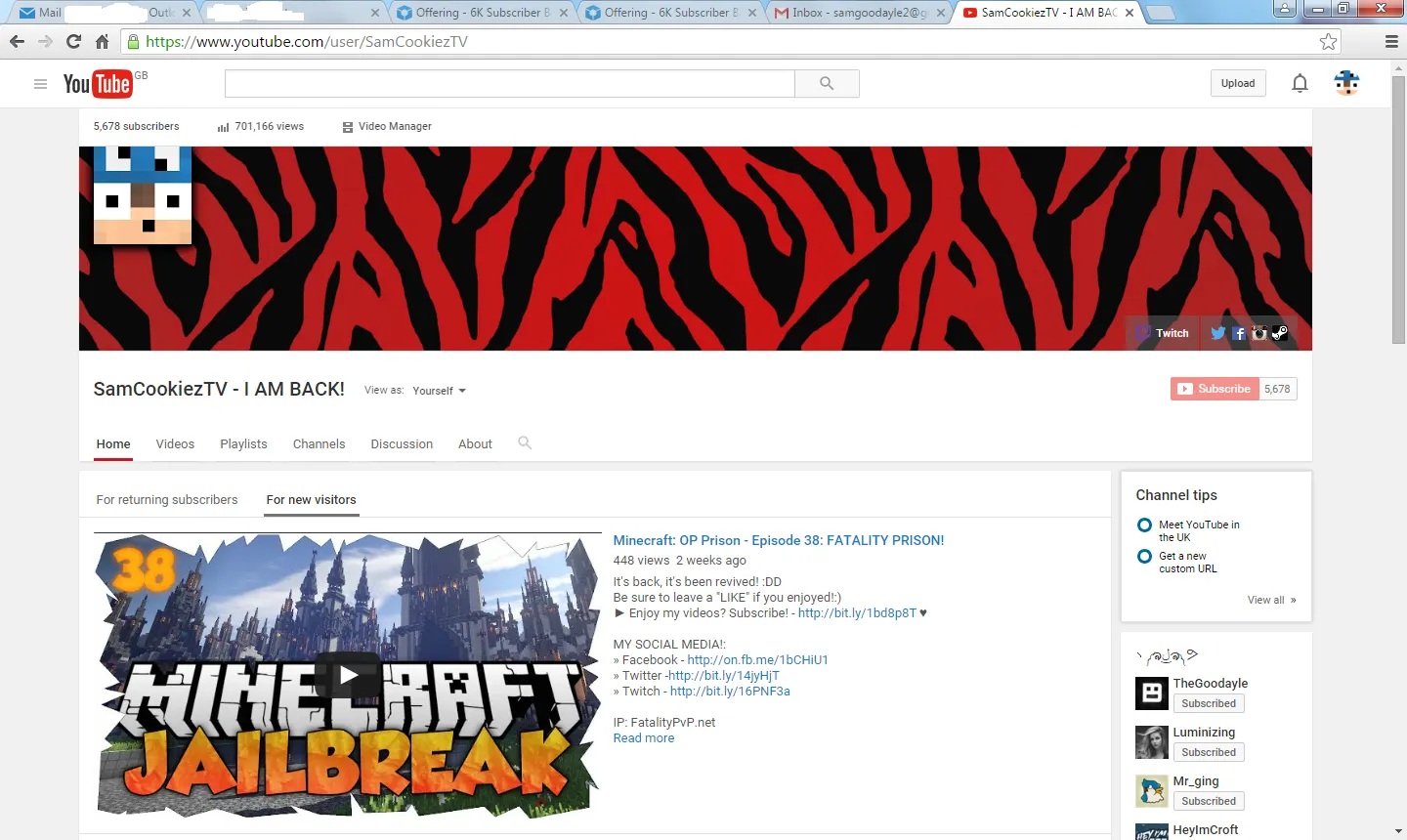This screenshot has width=1407, height=840.
Task: Bookmark this page with the star icon
Action: [1328, 41]
